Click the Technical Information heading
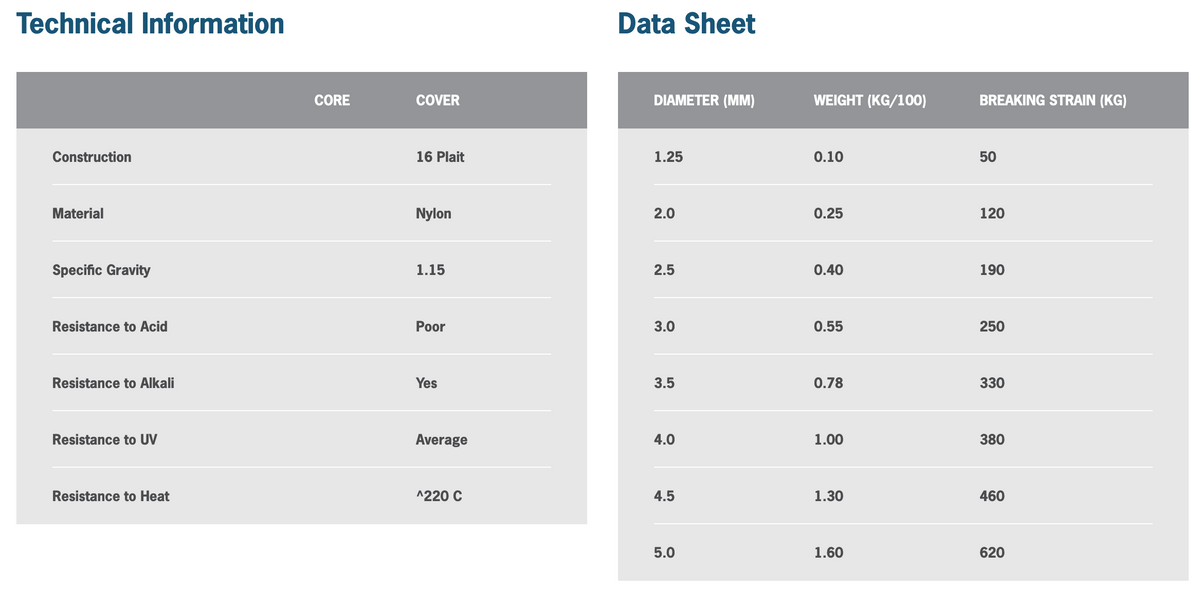The width and height of the screenshot is (1200, 589). (150, 24)
